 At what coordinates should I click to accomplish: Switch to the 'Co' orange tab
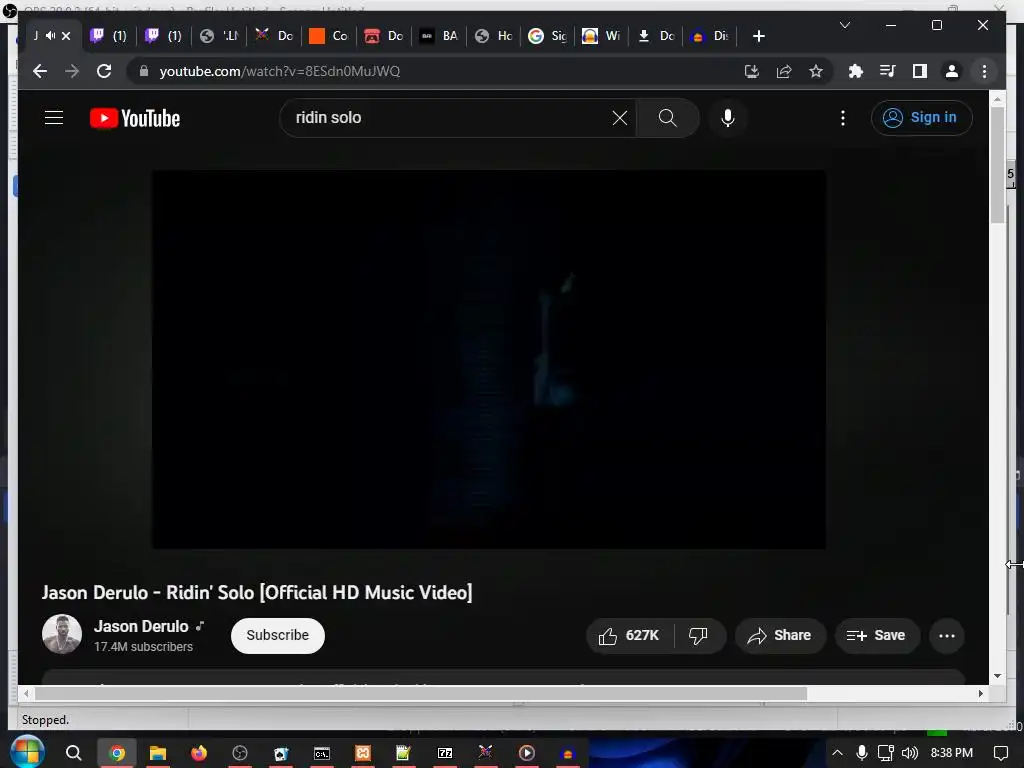328,36
